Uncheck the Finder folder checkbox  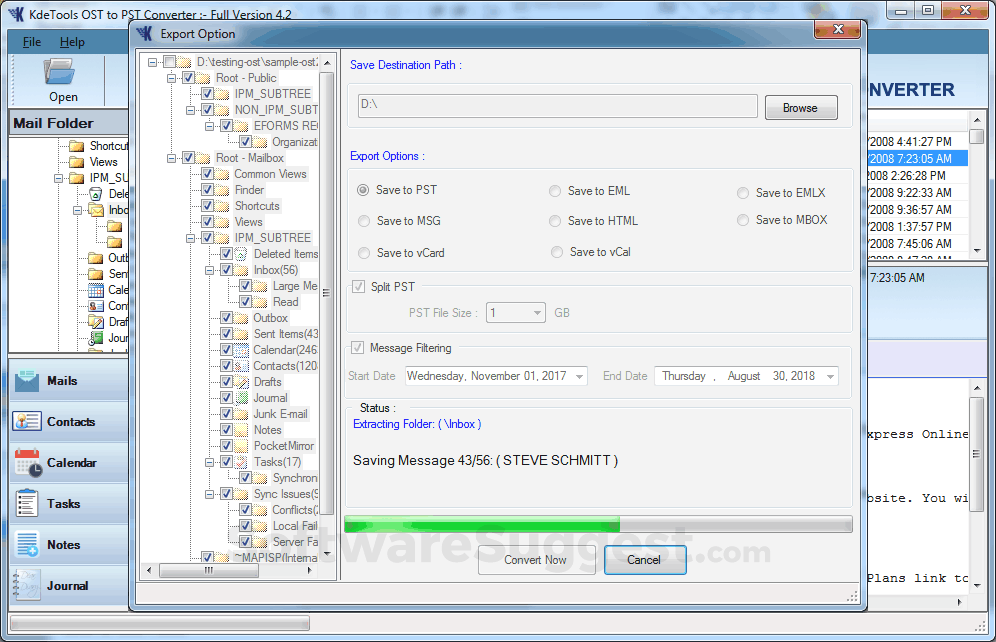(207, 190)
